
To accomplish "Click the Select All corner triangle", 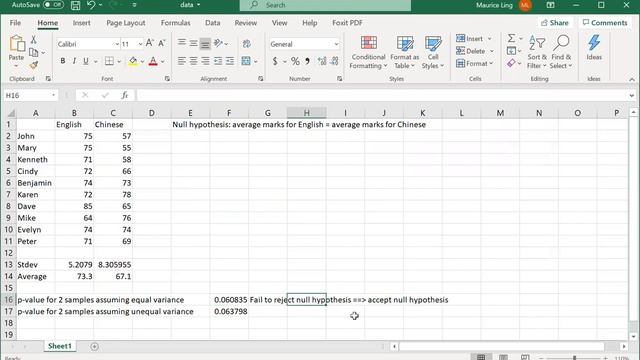I will (x=11, y=113).
